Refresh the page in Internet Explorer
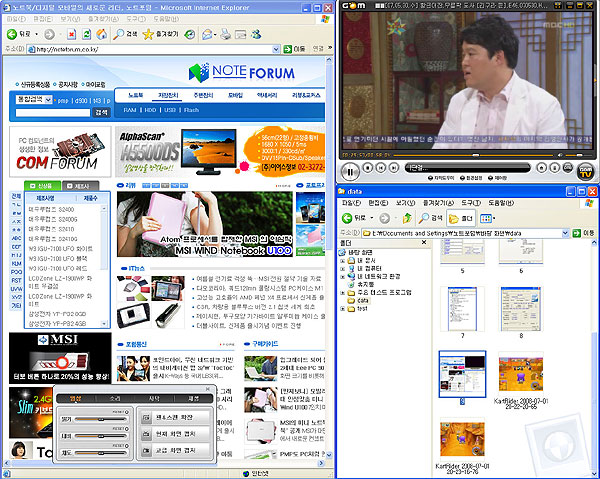 coord(87,34)
